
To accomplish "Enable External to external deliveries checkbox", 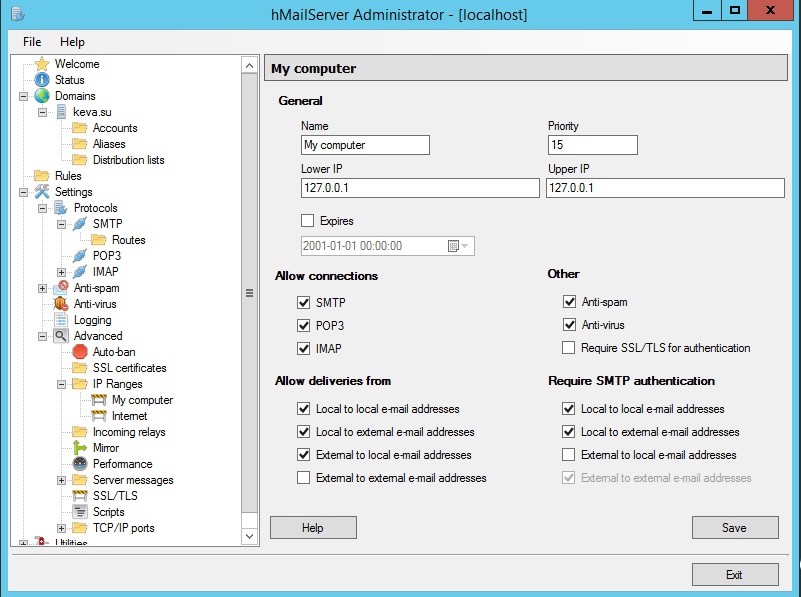I will click(x=303, y=477).
